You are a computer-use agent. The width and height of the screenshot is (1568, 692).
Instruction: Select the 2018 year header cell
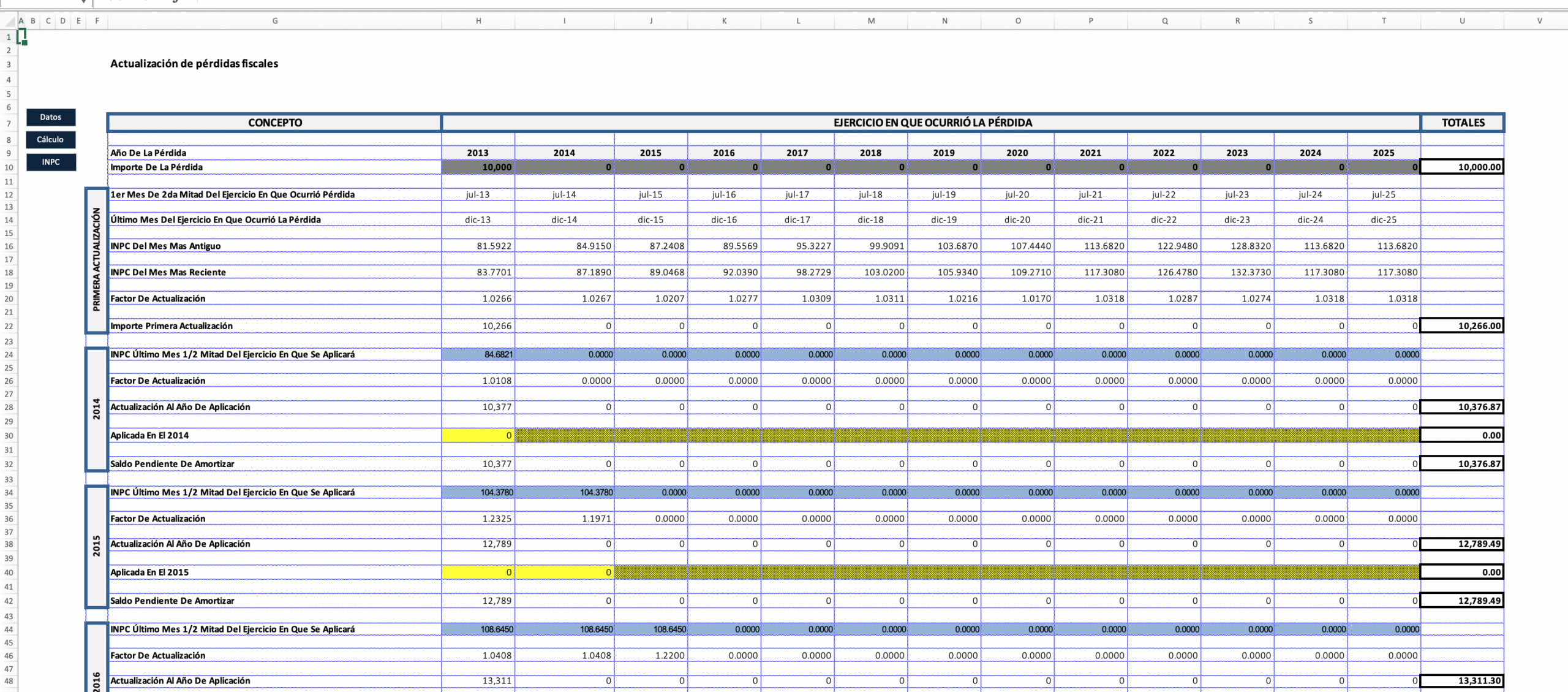click(x=870, y=153)
